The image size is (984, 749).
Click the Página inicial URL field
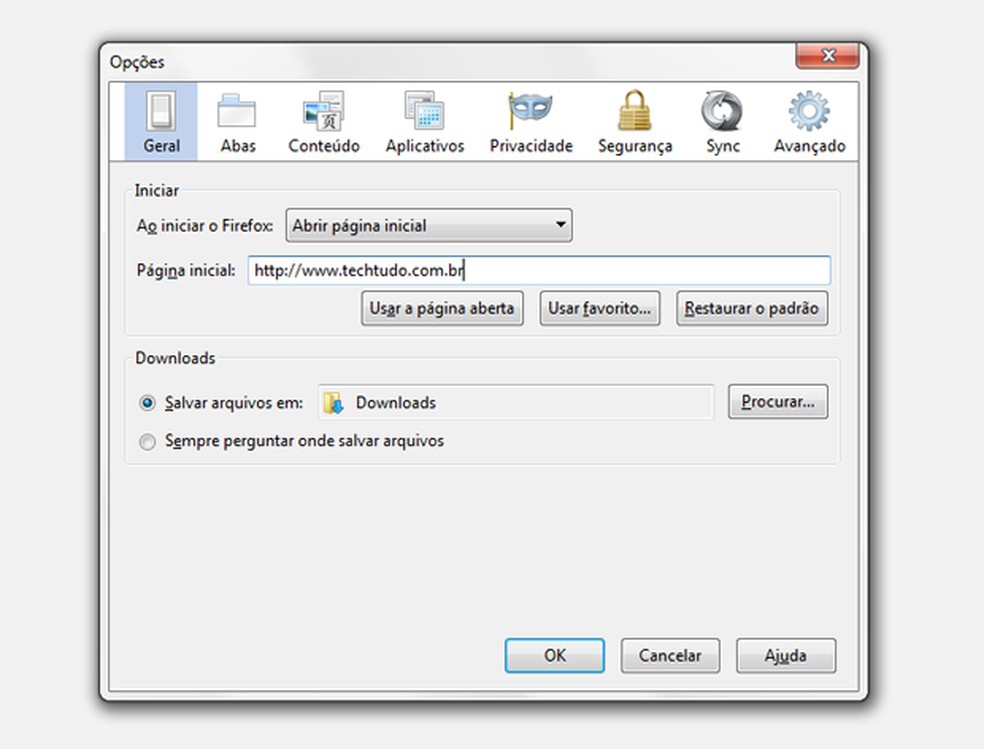point(539,270)
